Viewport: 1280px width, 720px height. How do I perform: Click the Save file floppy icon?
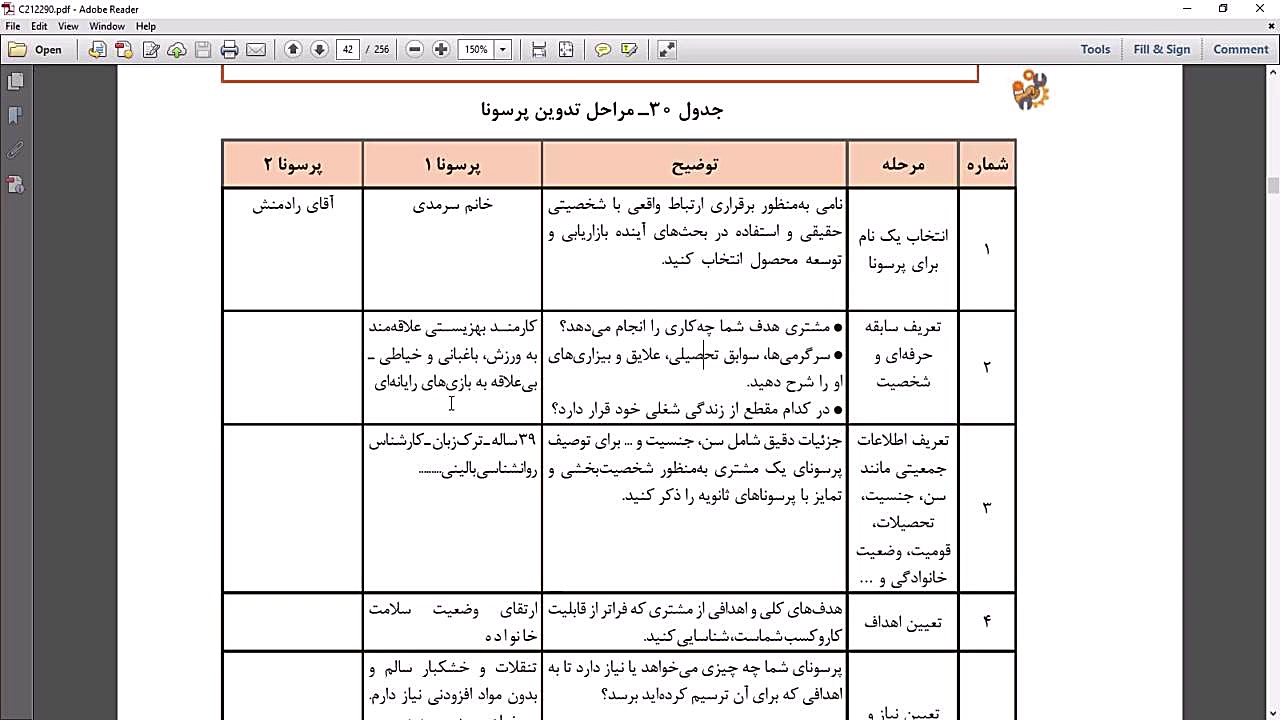pyautogui.click(x=203, y=49)
